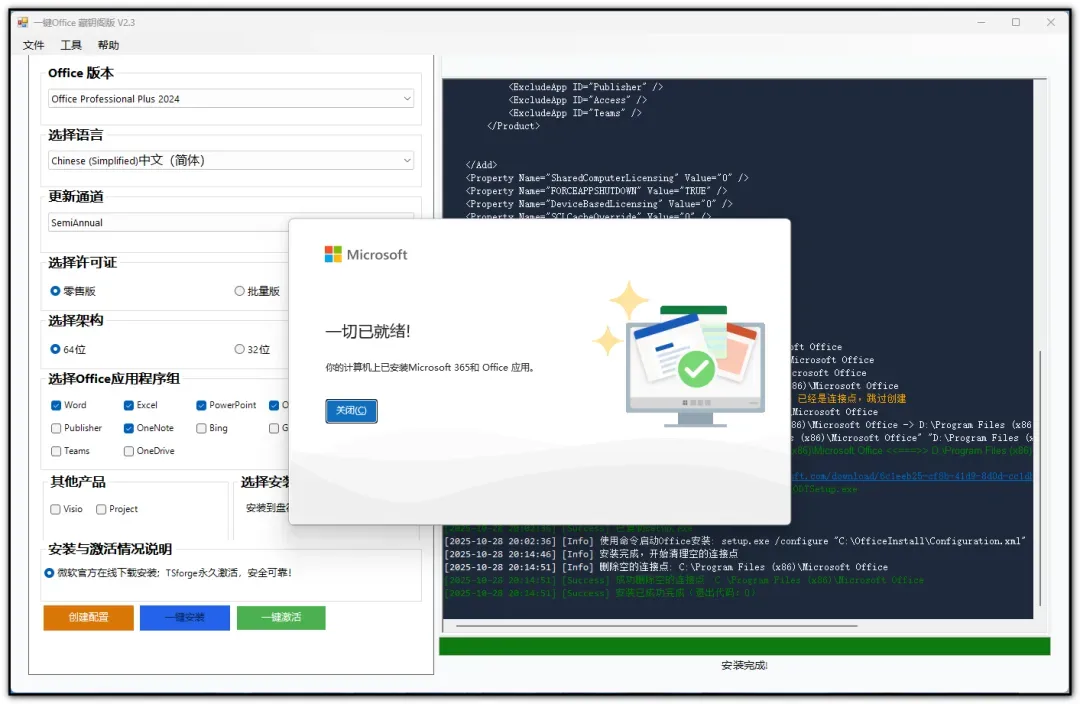The image size is (1080, 704).
Task: Click the log panel horizontal scrollbar
Action: click(656, 625)
